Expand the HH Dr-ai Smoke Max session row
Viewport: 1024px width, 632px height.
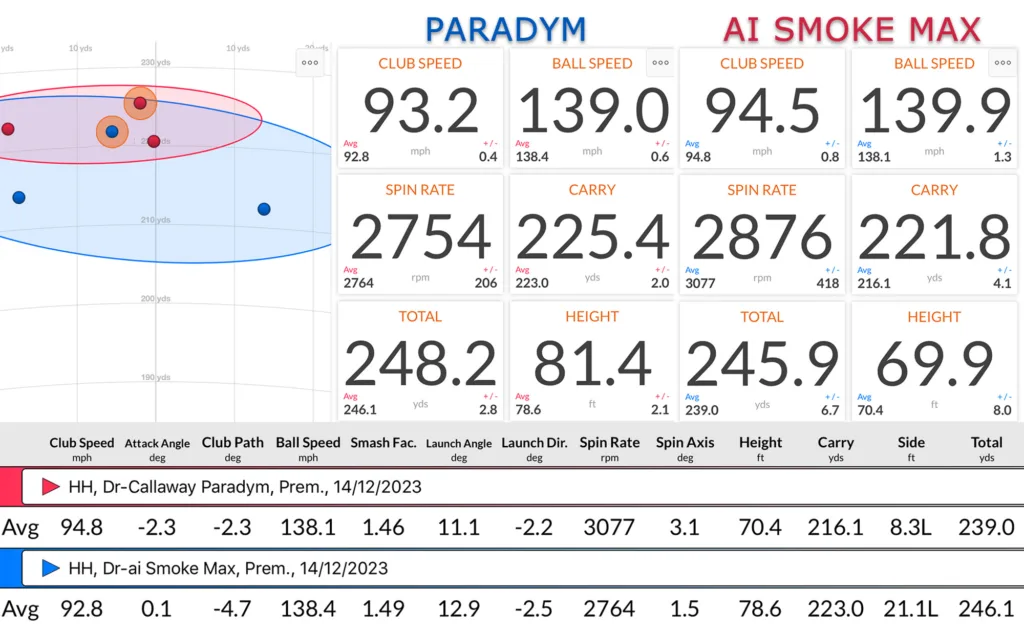tap(228, 568)
